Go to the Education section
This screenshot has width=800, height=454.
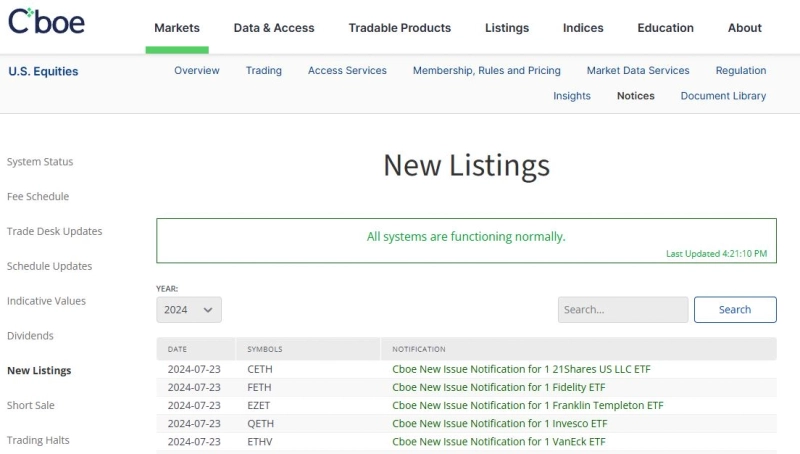[x=665, y=28]
